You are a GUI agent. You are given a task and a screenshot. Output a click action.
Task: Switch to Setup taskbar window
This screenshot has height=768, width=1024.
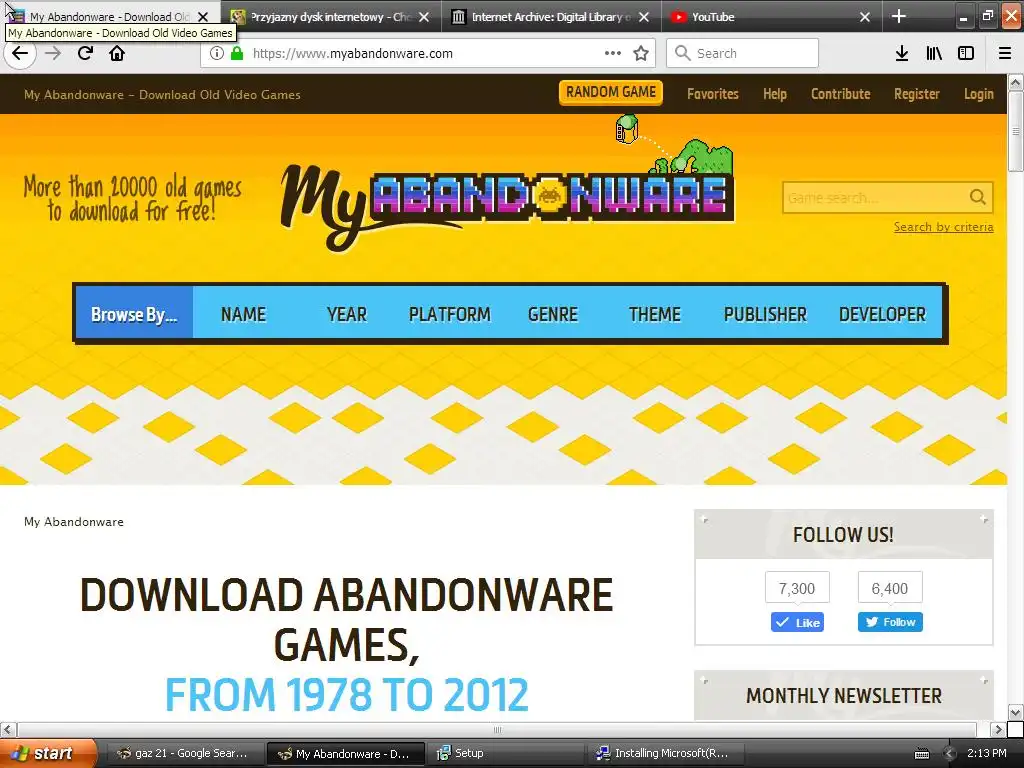coord(505,753)
